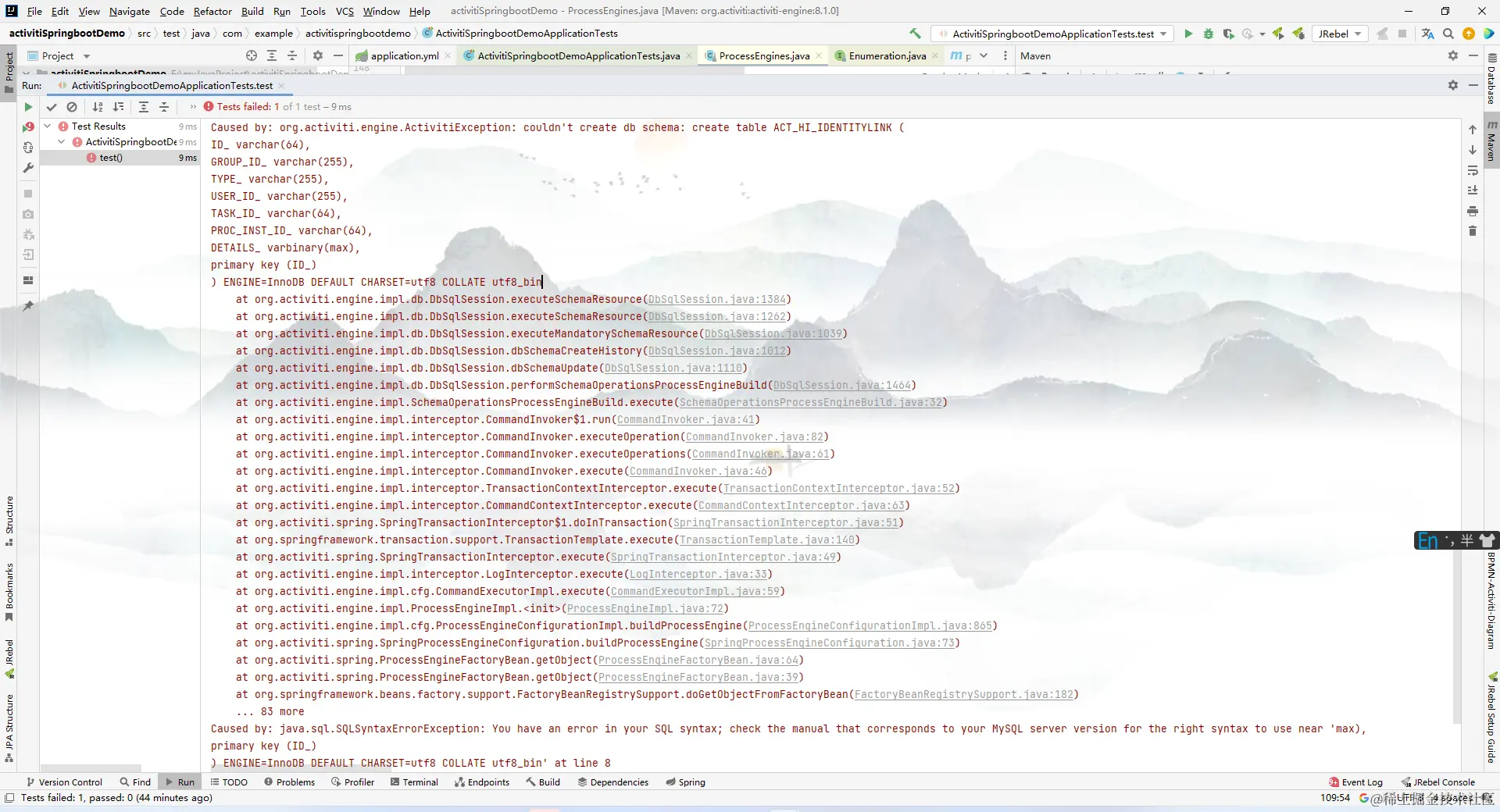1500x812 pixels.
Task: Toggle scroll to end of console
Action: coord(1473,191)
